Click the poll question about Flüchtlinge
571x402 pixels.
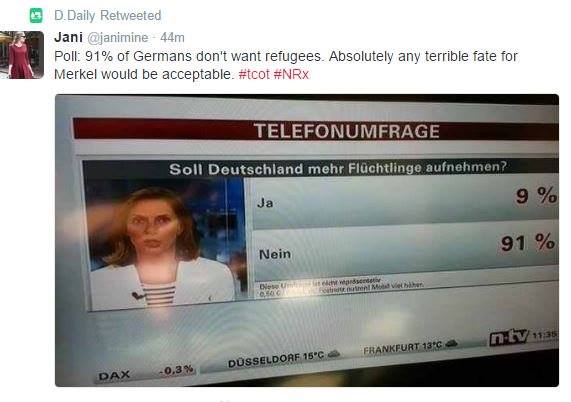tap(338, 169)
